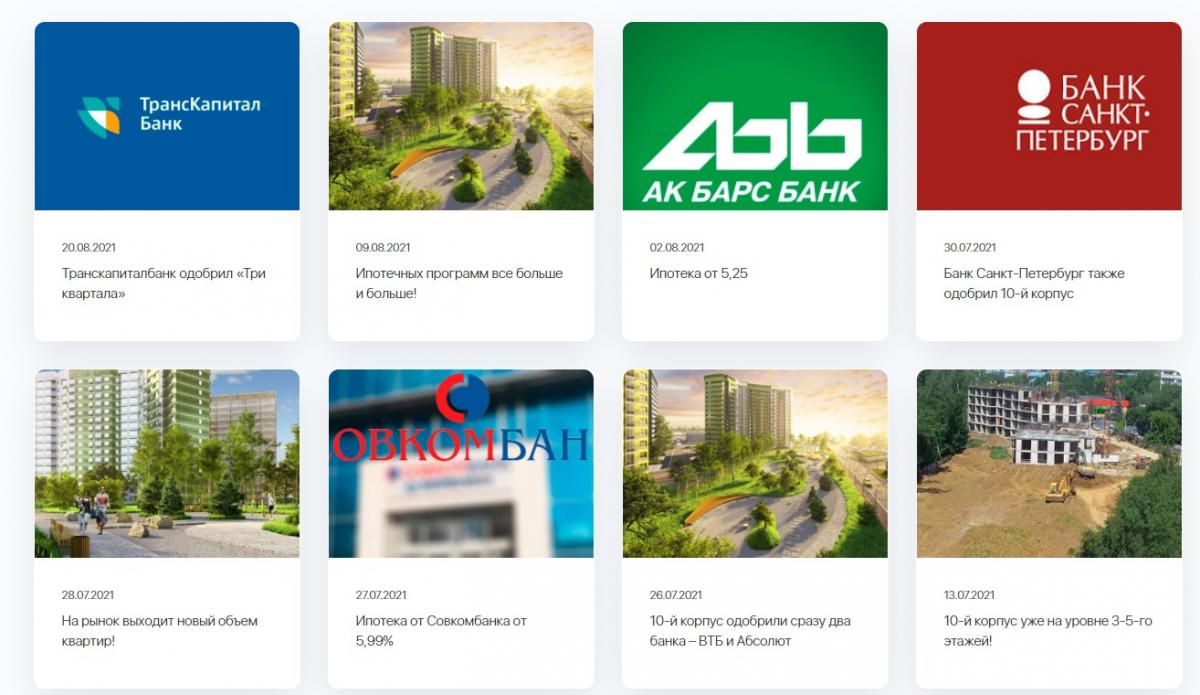The width and height of the screenshot is (1200, 695).
Task: Click the Ак Барс Банк logo image
Action: [x=755, y=116]
